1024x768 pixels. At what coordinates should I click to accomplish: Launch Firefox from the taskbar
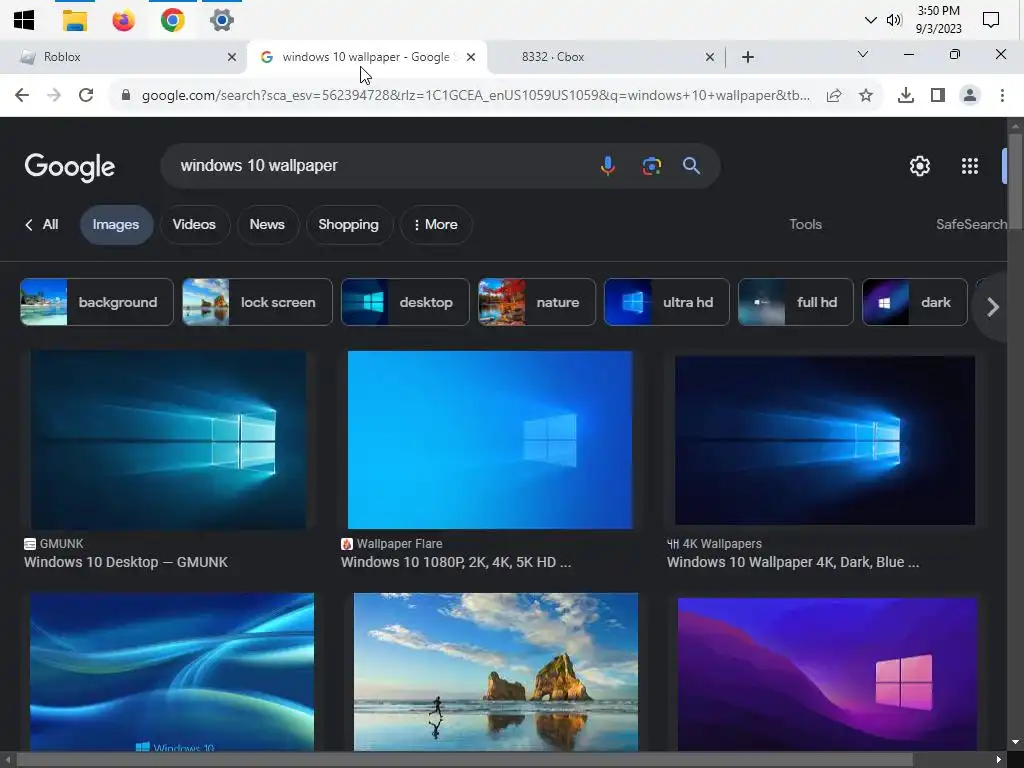point(123,20)
